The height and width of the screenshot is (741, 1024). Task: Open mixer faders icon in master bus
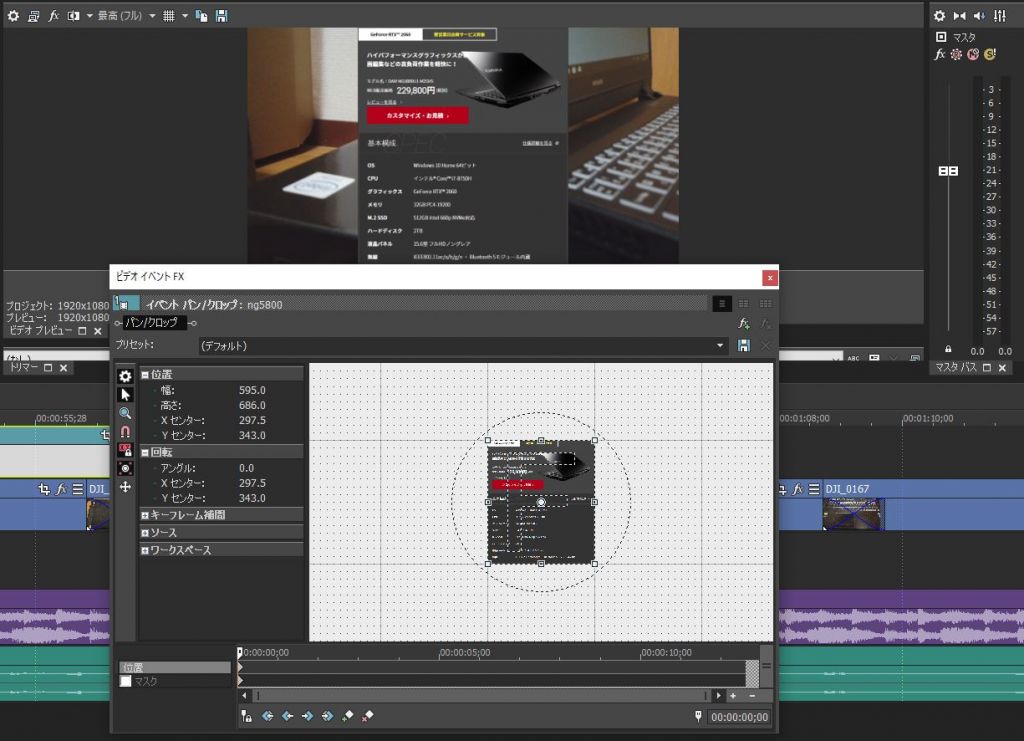[1000, 16]
